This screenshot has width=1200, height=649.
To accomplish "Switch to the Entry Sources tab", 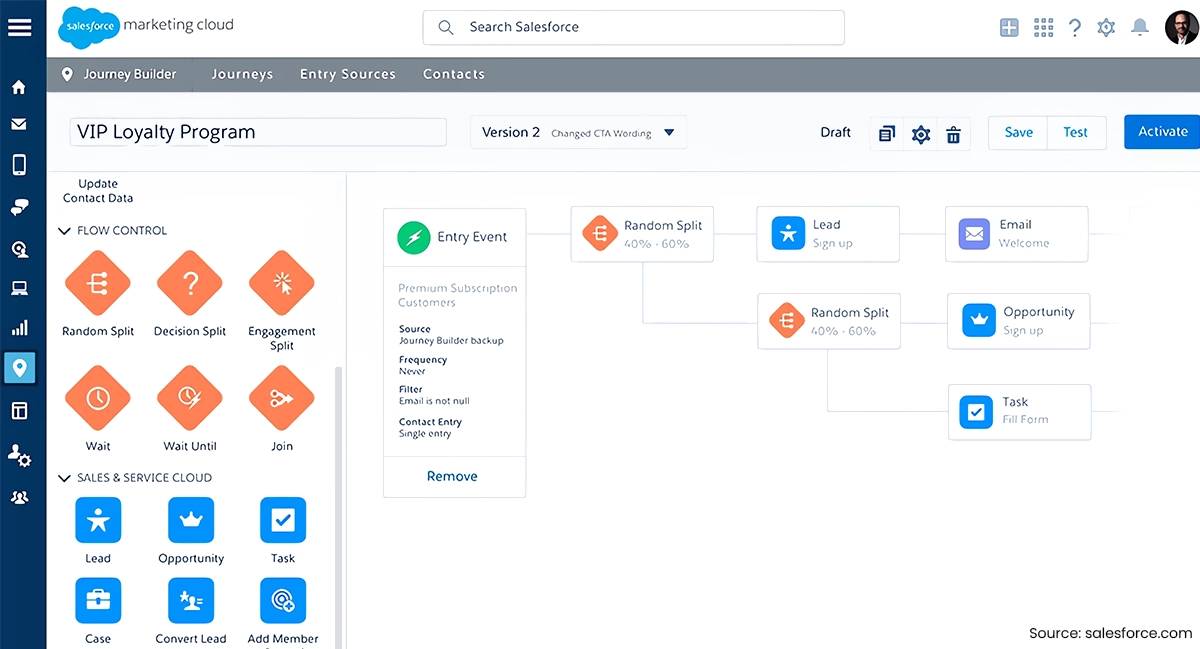I will tap(348, 75).
